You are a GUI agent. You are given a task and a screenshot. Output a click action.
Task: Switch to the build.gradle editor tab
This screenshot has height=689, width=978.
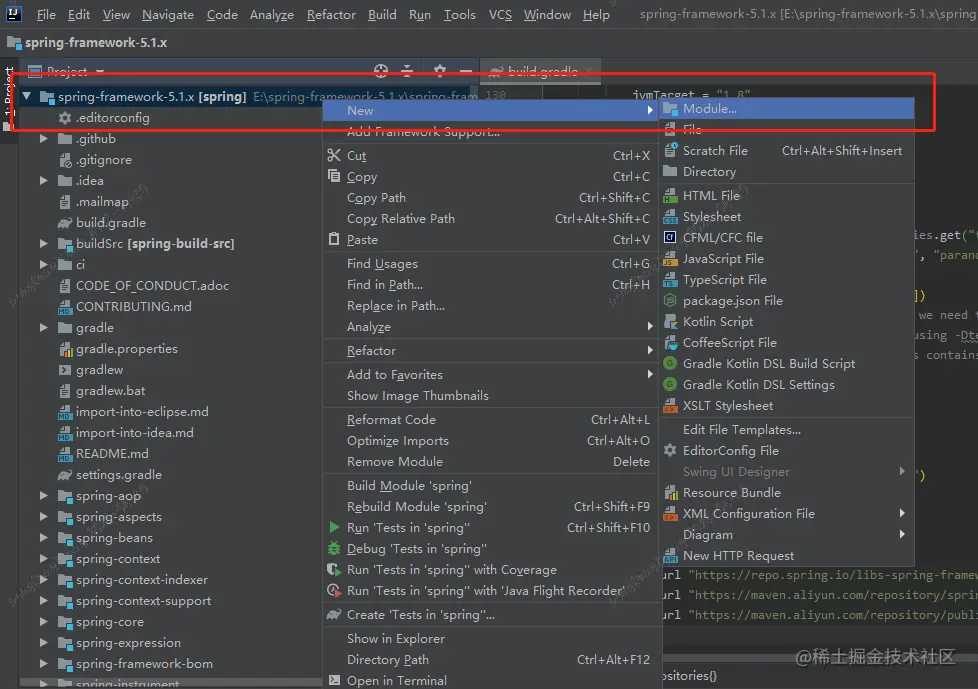(x=540, y=71)
